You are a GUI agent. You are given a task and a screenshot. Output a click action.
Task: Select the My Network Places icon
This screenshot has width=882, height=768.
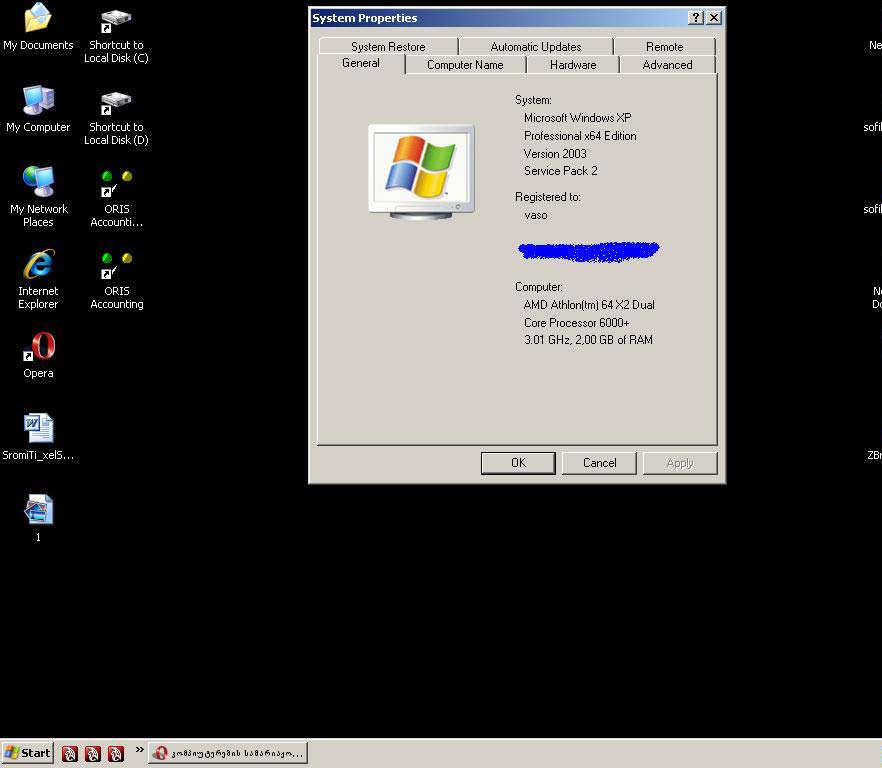tap(38, 197)
